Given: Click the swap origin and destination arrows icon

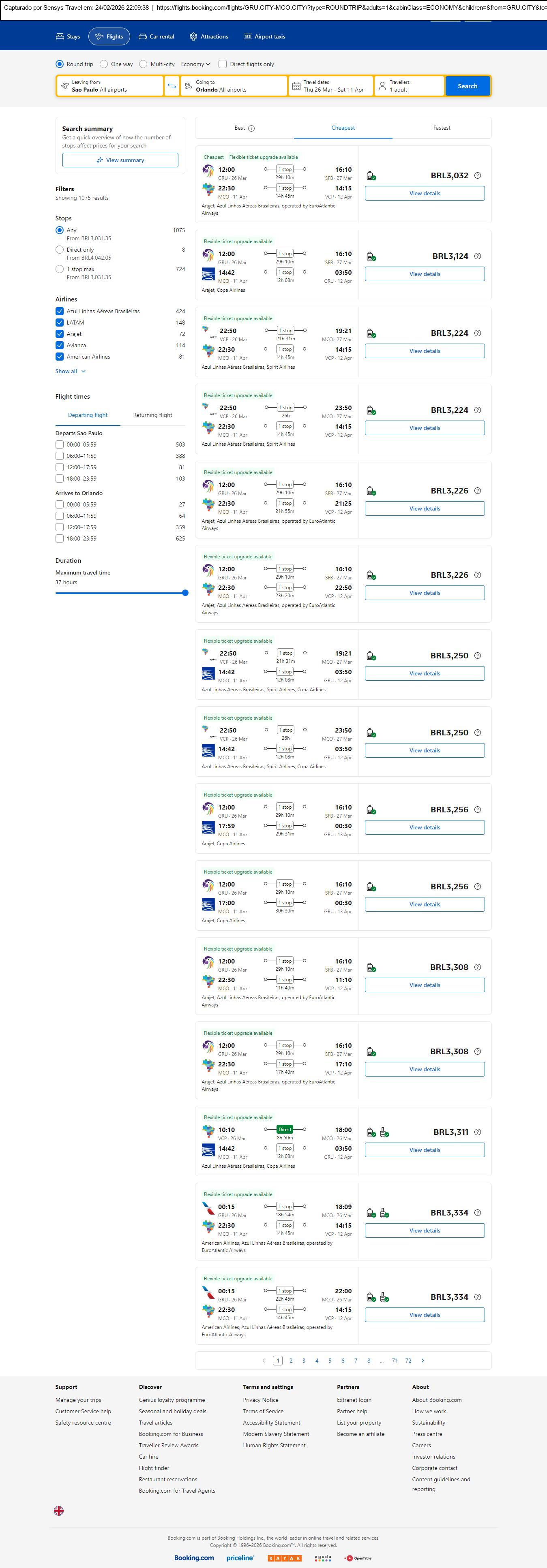Looking at the screenshot, I should pos(172,86).
